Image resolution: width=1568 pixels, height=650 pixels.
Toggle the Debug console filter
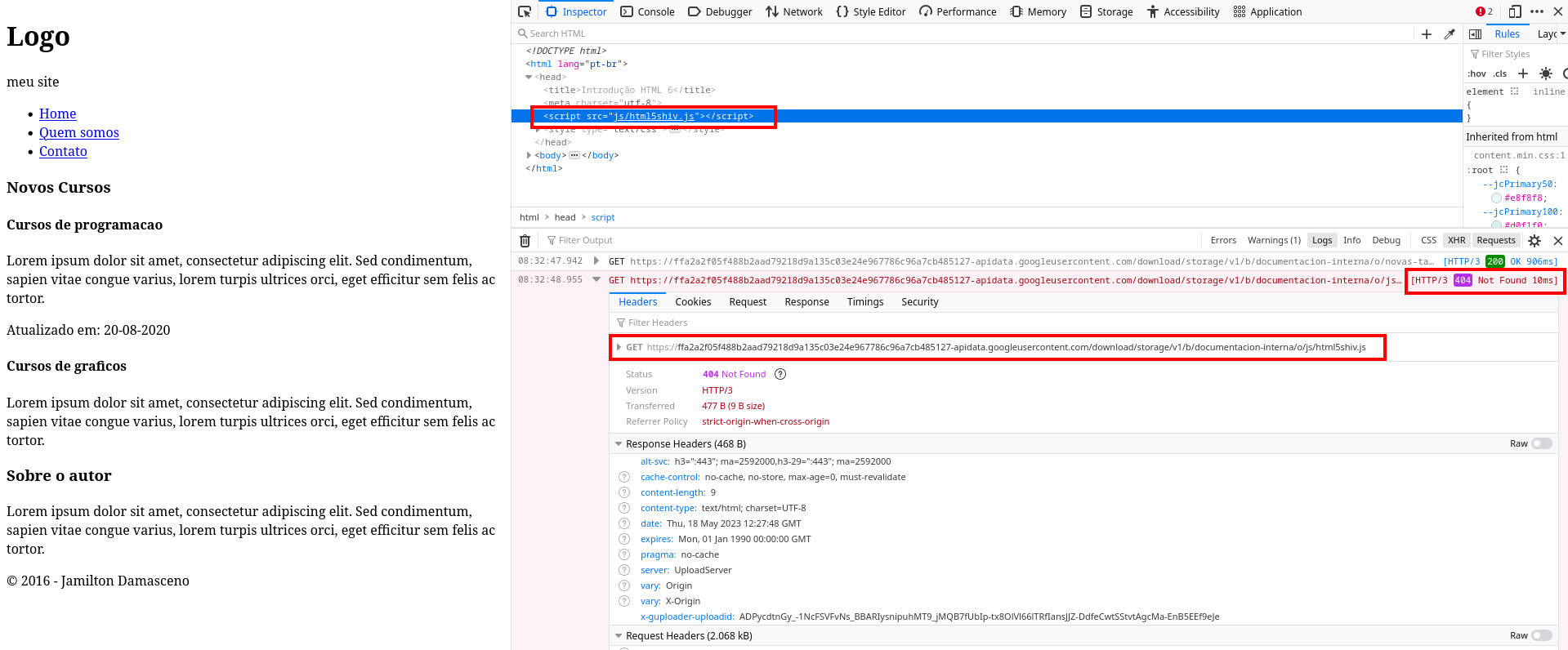1386,240
